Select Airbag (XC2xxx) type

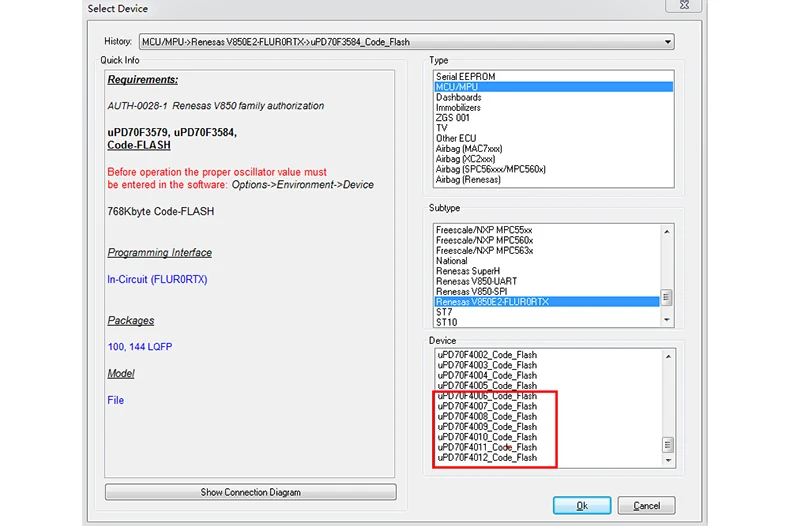pyautogui.click(x=553, y=159)
